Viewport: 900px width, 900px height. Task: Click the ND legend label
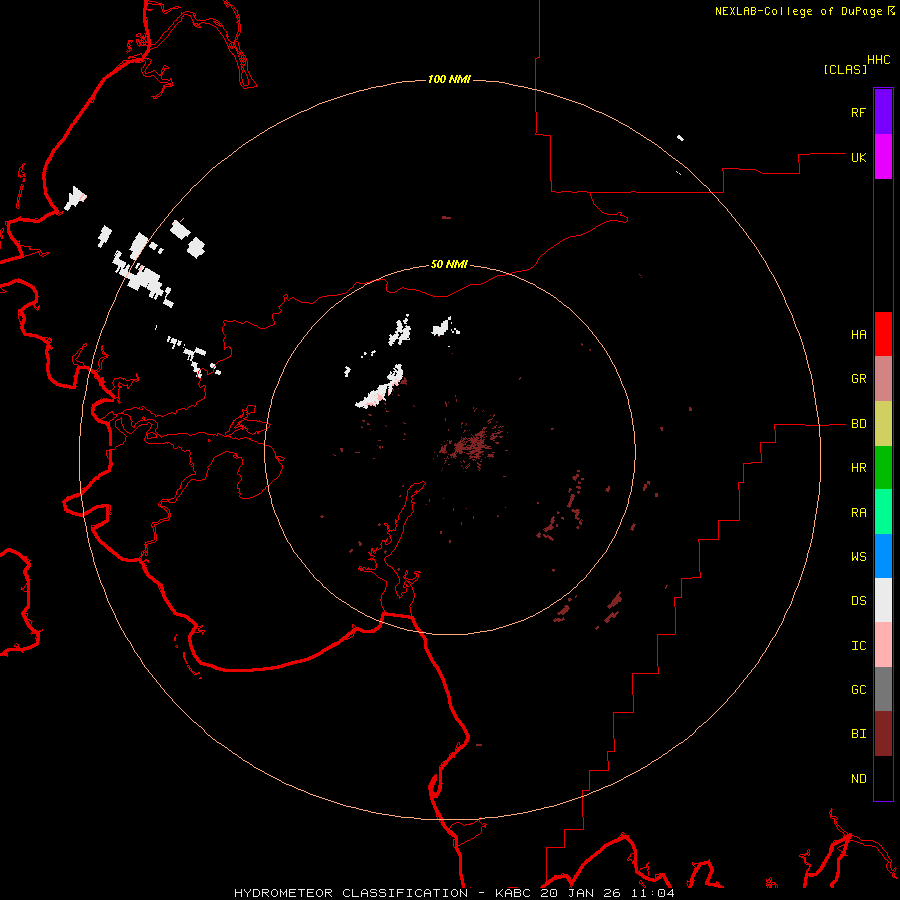click(x=858, y=779)
